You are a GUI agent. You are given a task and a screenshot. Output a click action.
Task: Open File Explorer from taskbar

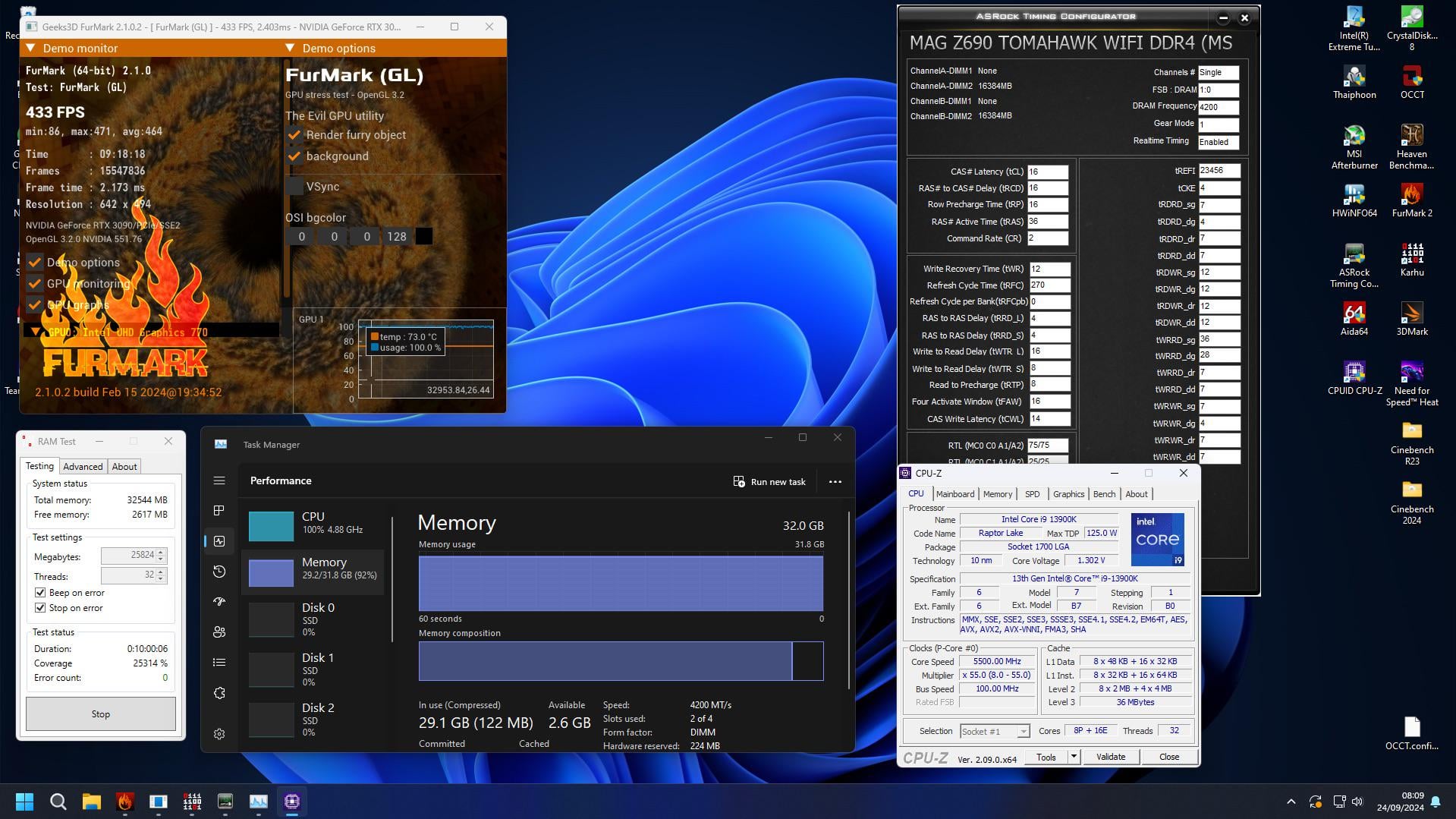click(91, 802)
